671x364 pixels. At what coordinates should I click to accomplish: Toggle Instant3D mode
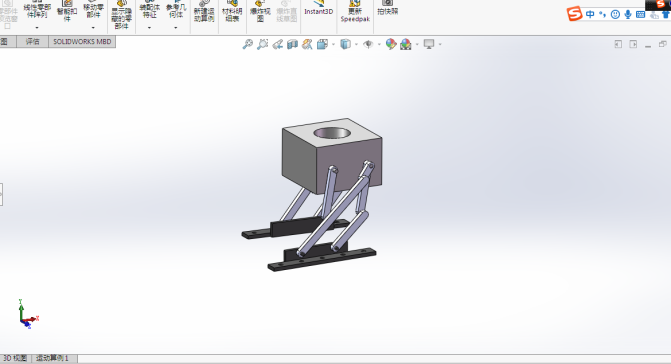(x=318, y=9)
